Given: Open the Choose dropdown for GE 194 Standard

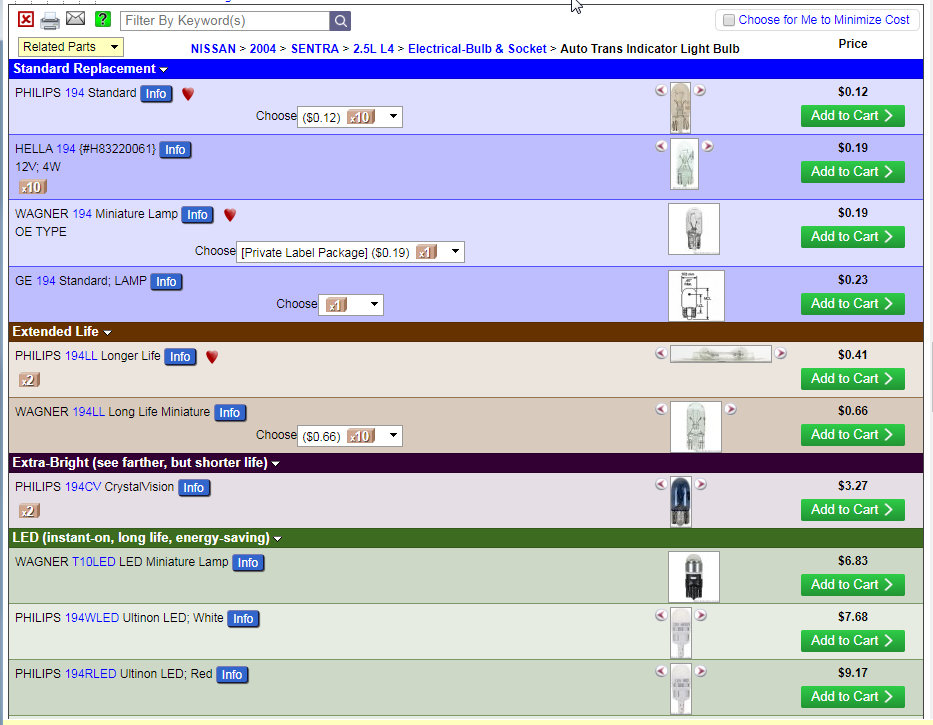Looking at the screenshot, I should click(351, 305).
